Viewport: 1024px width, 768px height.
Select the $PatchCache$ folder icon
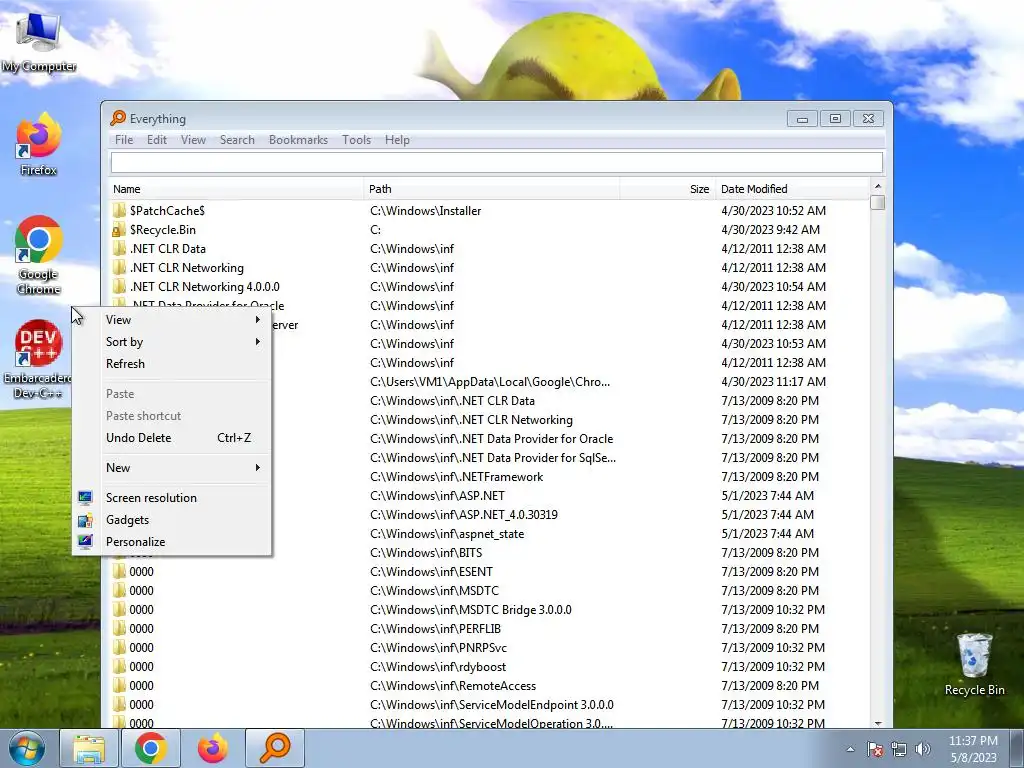[x=119, y=210]
